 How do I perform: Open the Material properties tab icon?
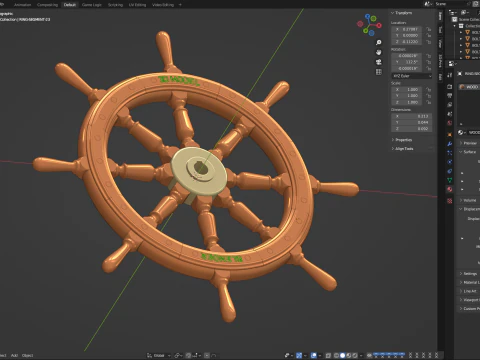(450, 189)
